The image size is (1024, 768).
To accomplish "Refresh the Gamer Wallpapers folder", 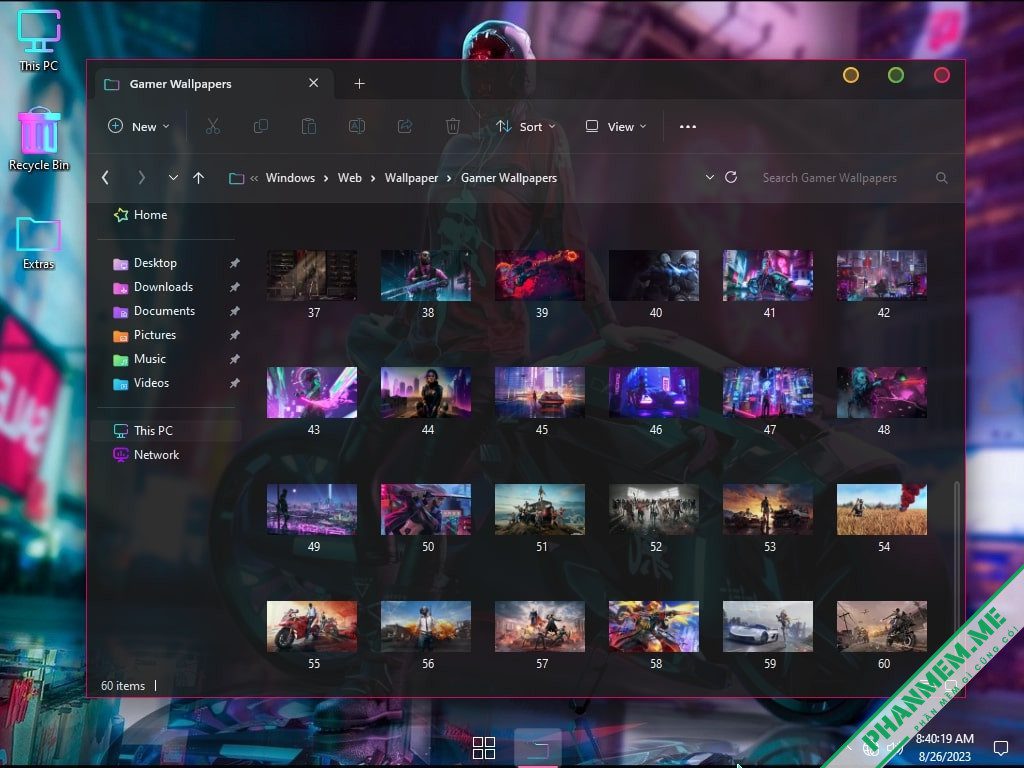I will (731, 177).
